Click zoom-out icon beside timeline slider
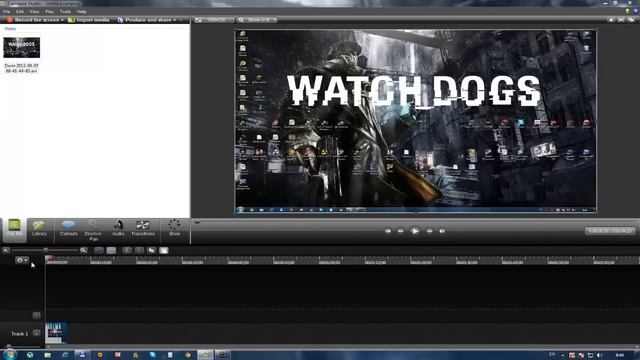Screen dimensions: 640x360 click(6, 250)
